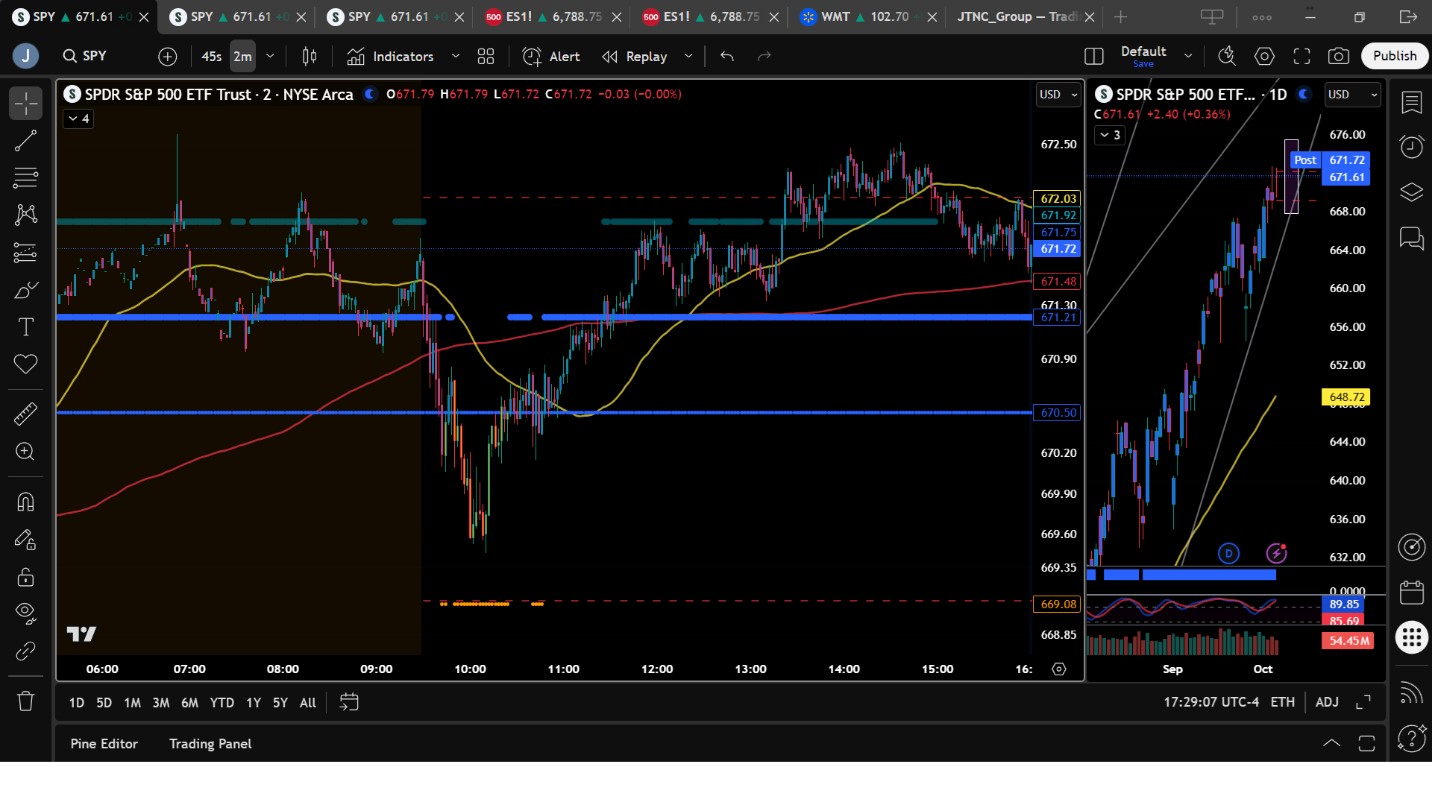The width and height of the screenshot is (1432, 805).
Task: Open quick search with the lightning magnifier
Action: [x=1227, y=57]
